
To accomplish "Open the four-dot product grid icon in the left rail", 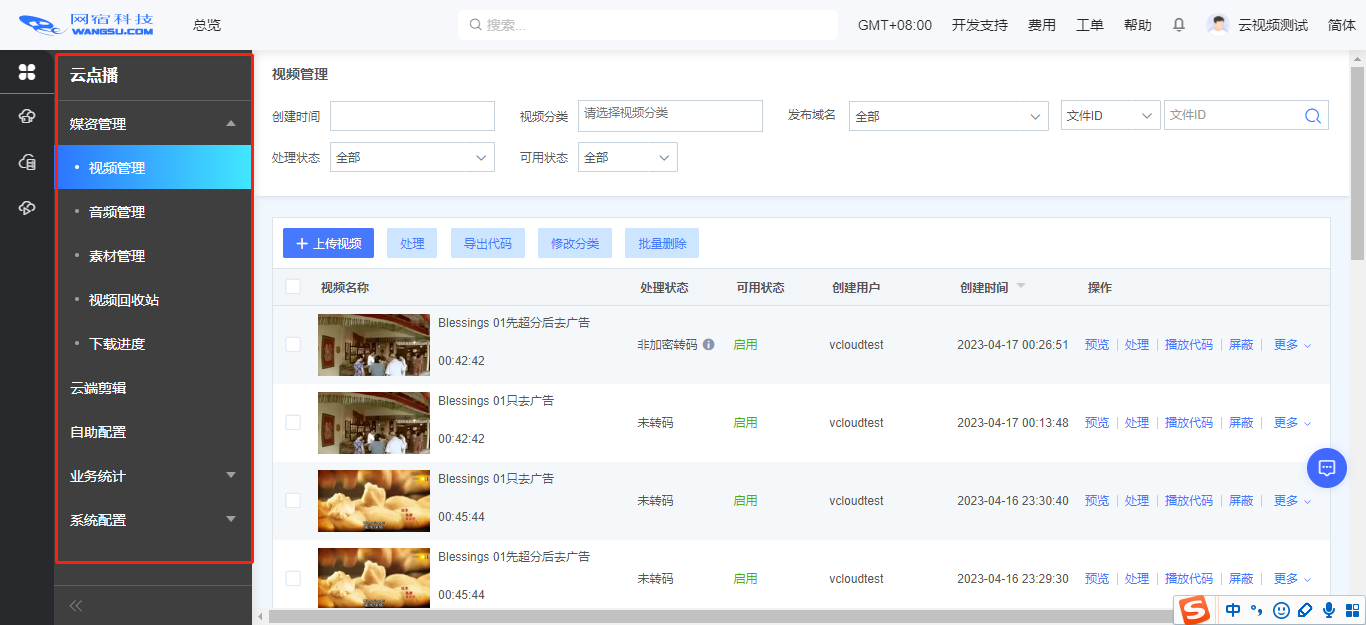I will point(27,72).
